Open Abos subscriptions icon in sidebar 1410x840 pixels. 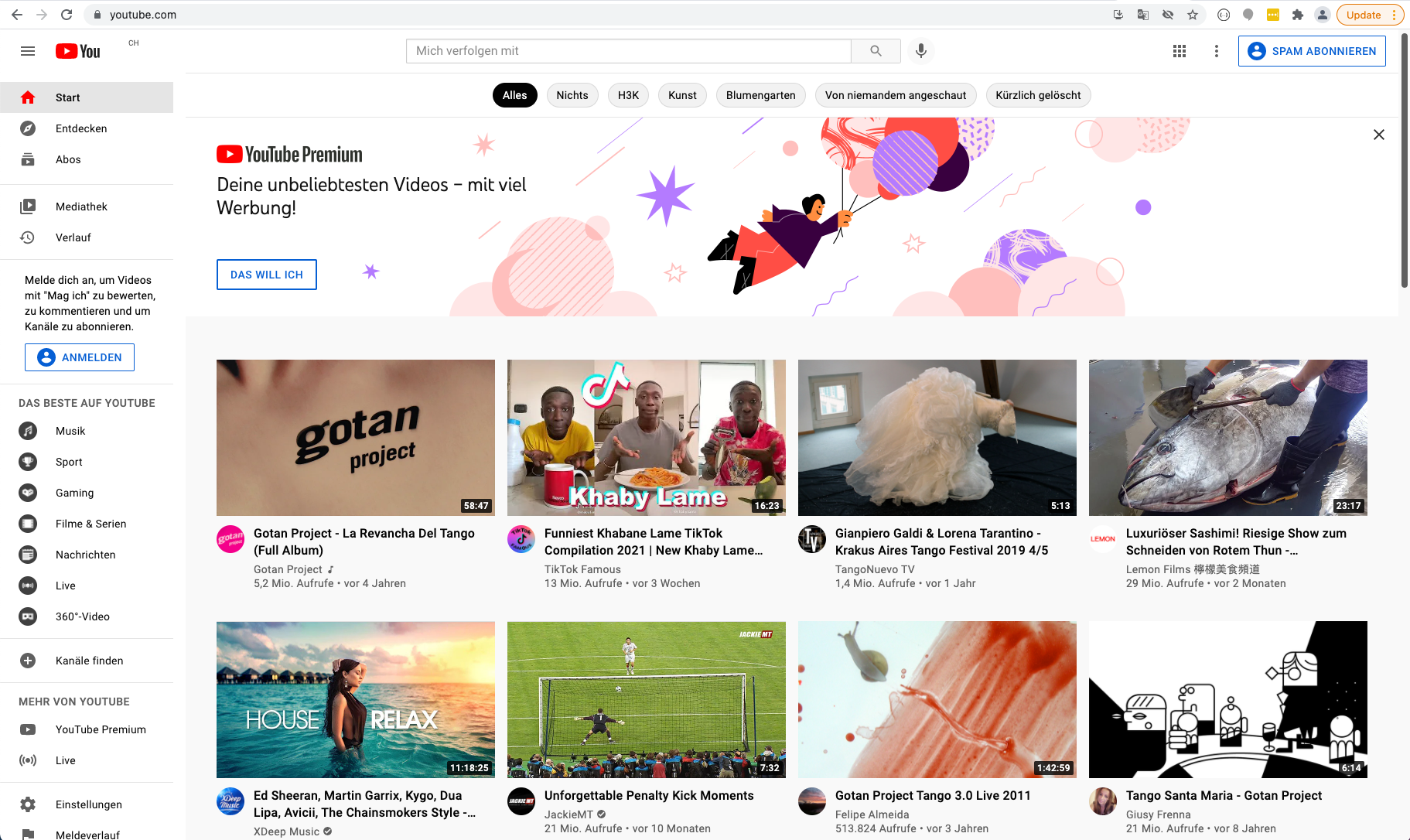click(28, 159)
